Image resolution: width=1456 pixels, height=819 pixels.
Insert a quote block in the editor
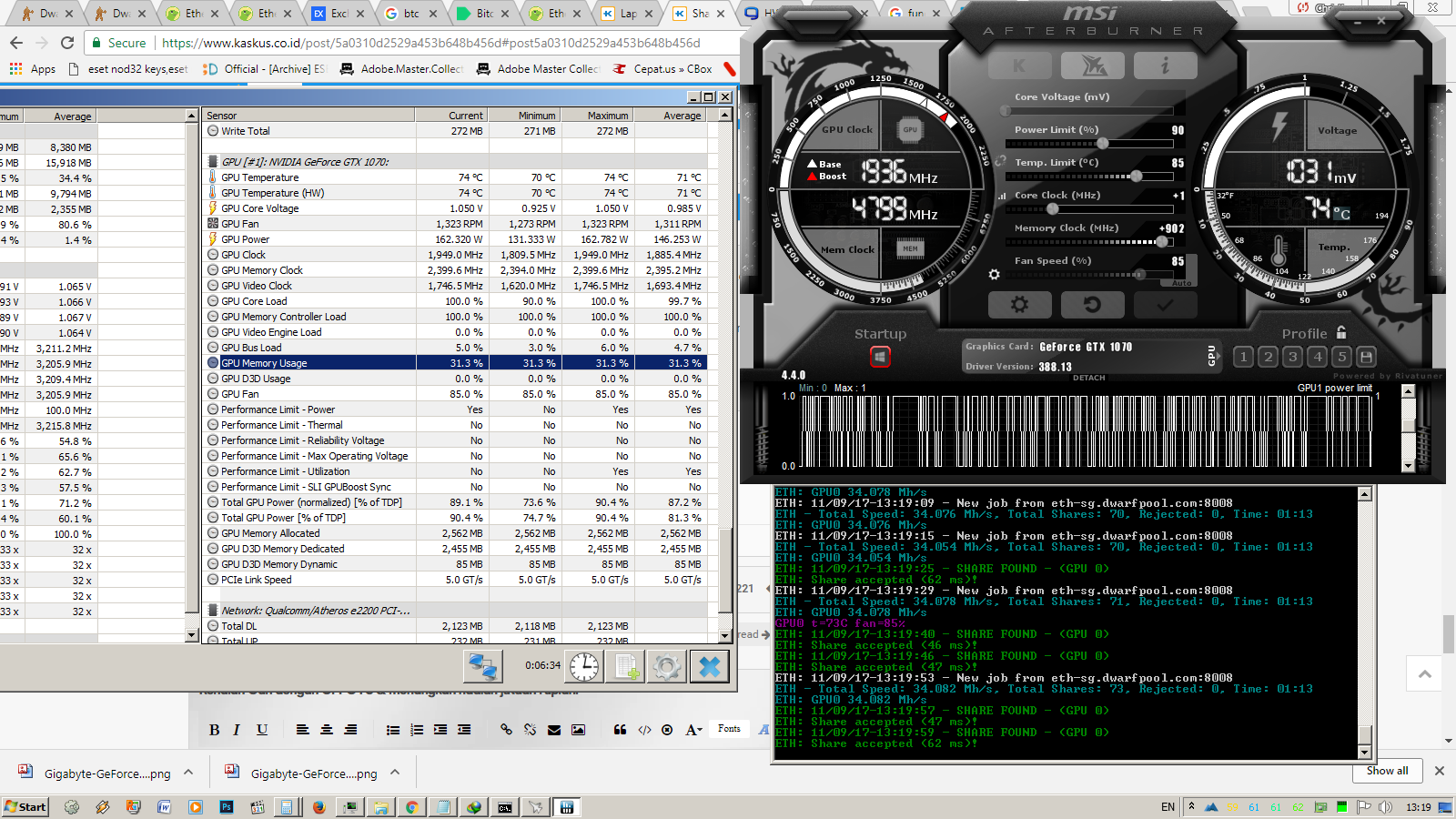(621, 730)
